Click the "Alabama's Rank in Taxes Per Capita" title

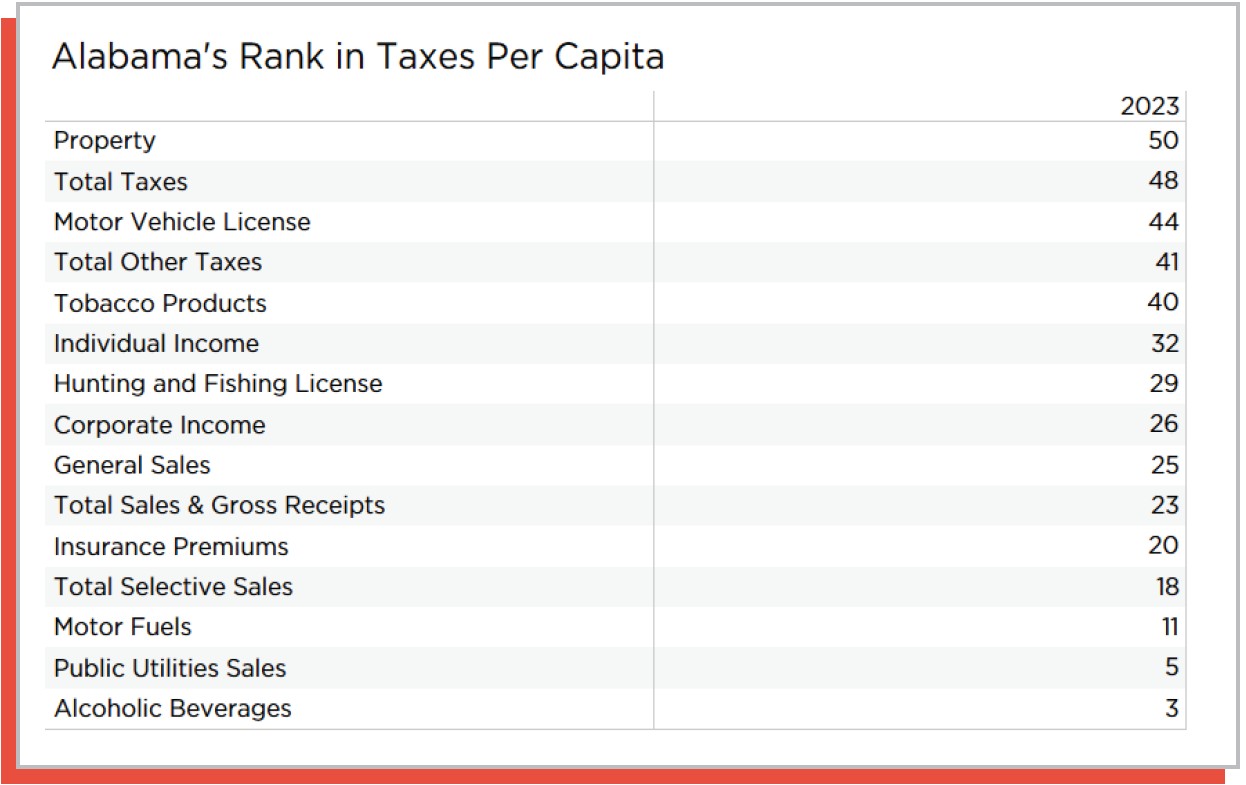coord(357,57)
